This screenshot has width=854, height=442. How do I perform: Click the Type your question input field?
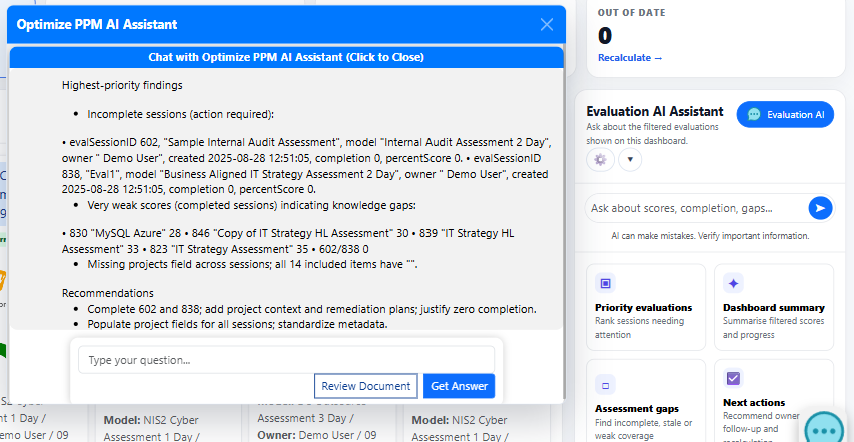point(286,360)
